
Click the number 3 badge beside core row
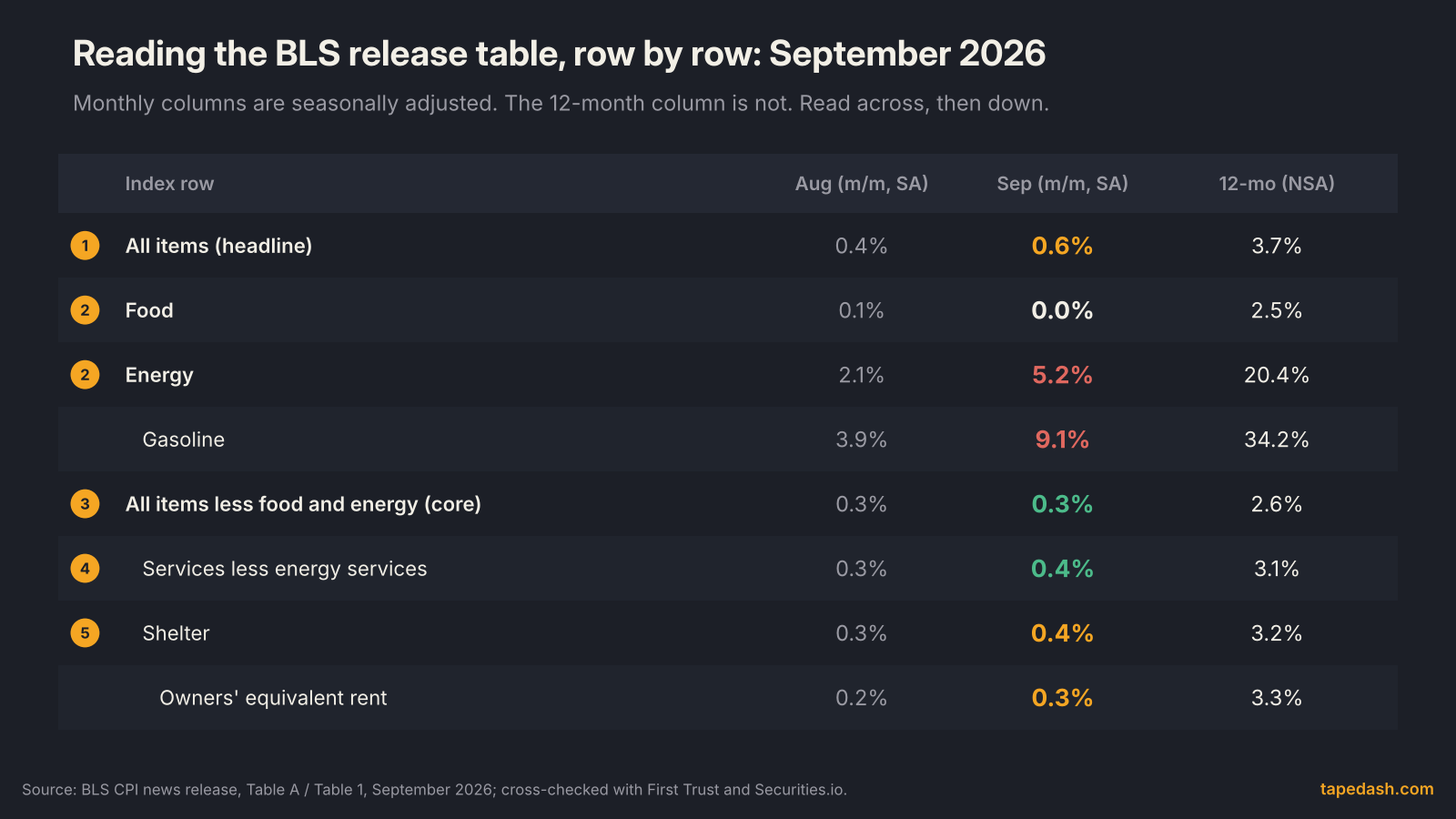click(86, 504)
